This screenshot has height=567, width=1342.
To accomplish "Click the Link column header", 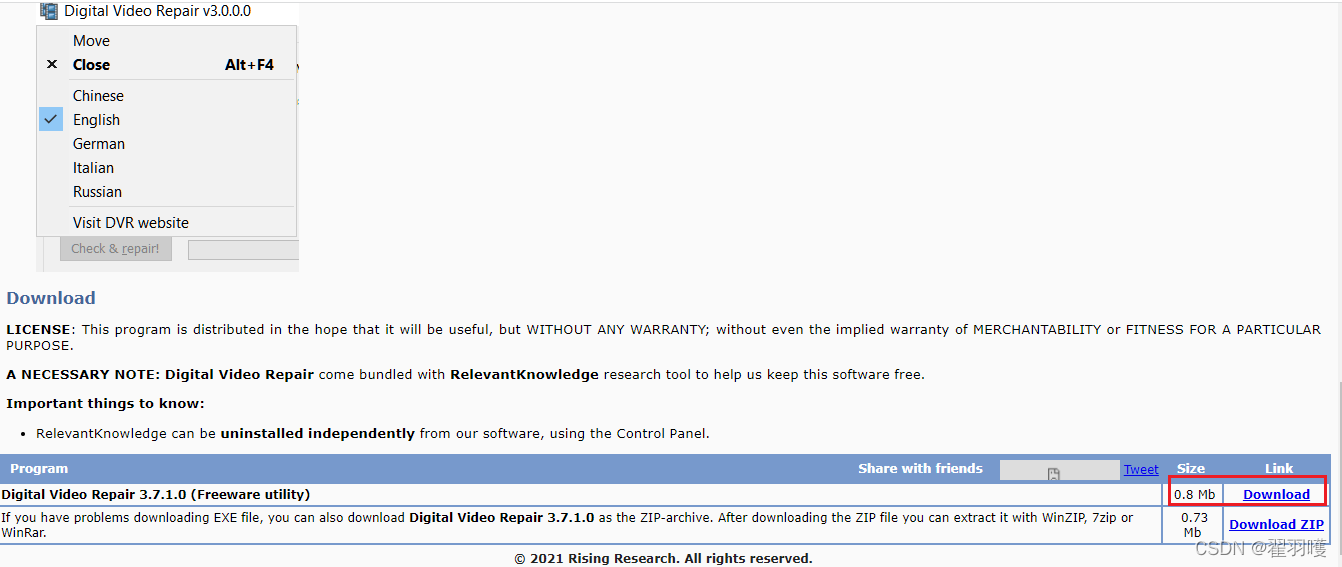I will 1279,468.
